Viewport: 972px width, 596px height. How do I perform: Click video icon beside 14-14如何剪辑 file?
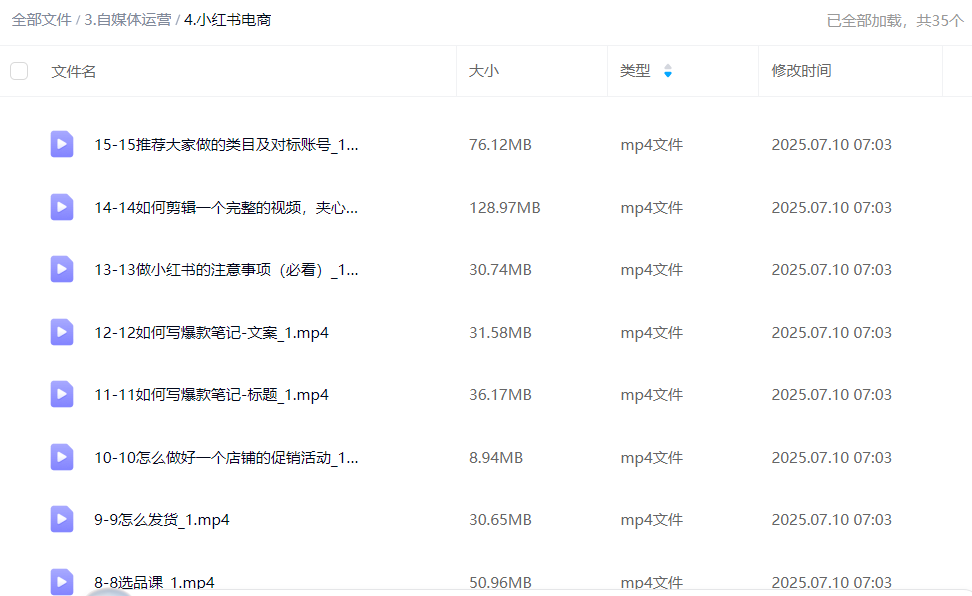62,207
